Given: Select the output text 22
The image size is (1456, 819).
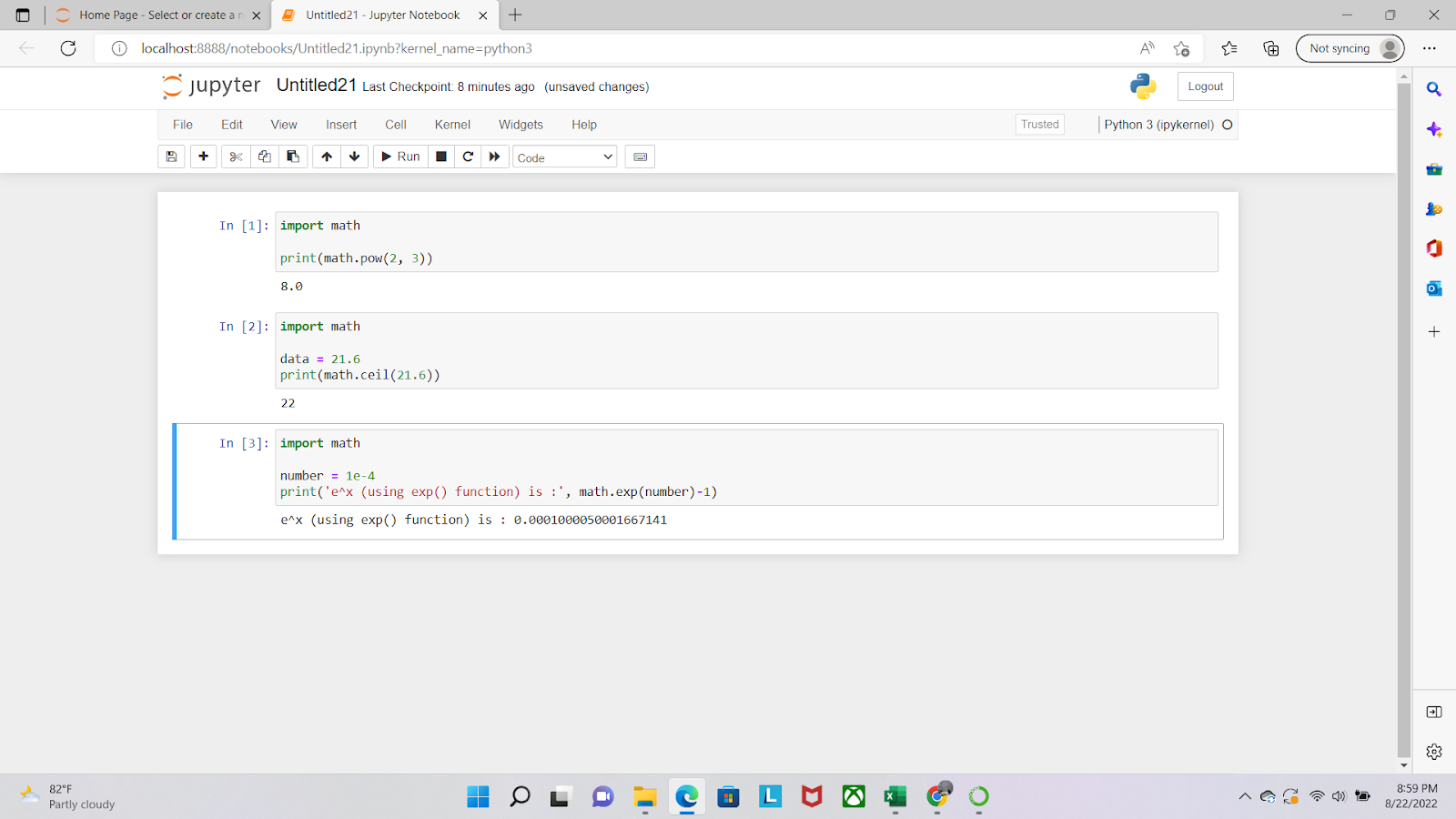Looking at the screenshot, I should pyautogui.click(x=288, y=403).
